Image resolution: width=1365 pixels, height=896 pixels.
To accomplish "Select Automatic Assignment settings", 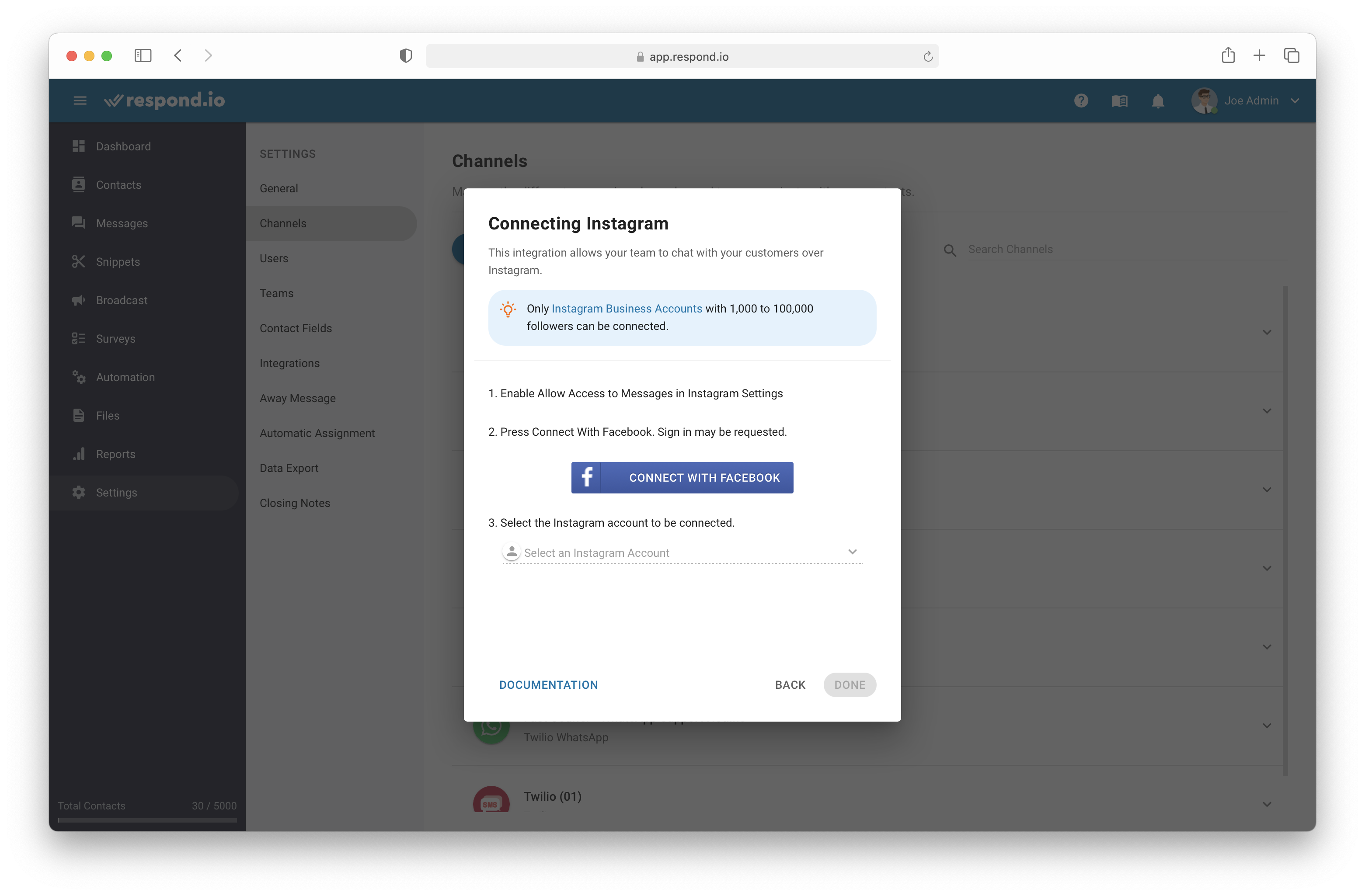I will click(331, 433).
